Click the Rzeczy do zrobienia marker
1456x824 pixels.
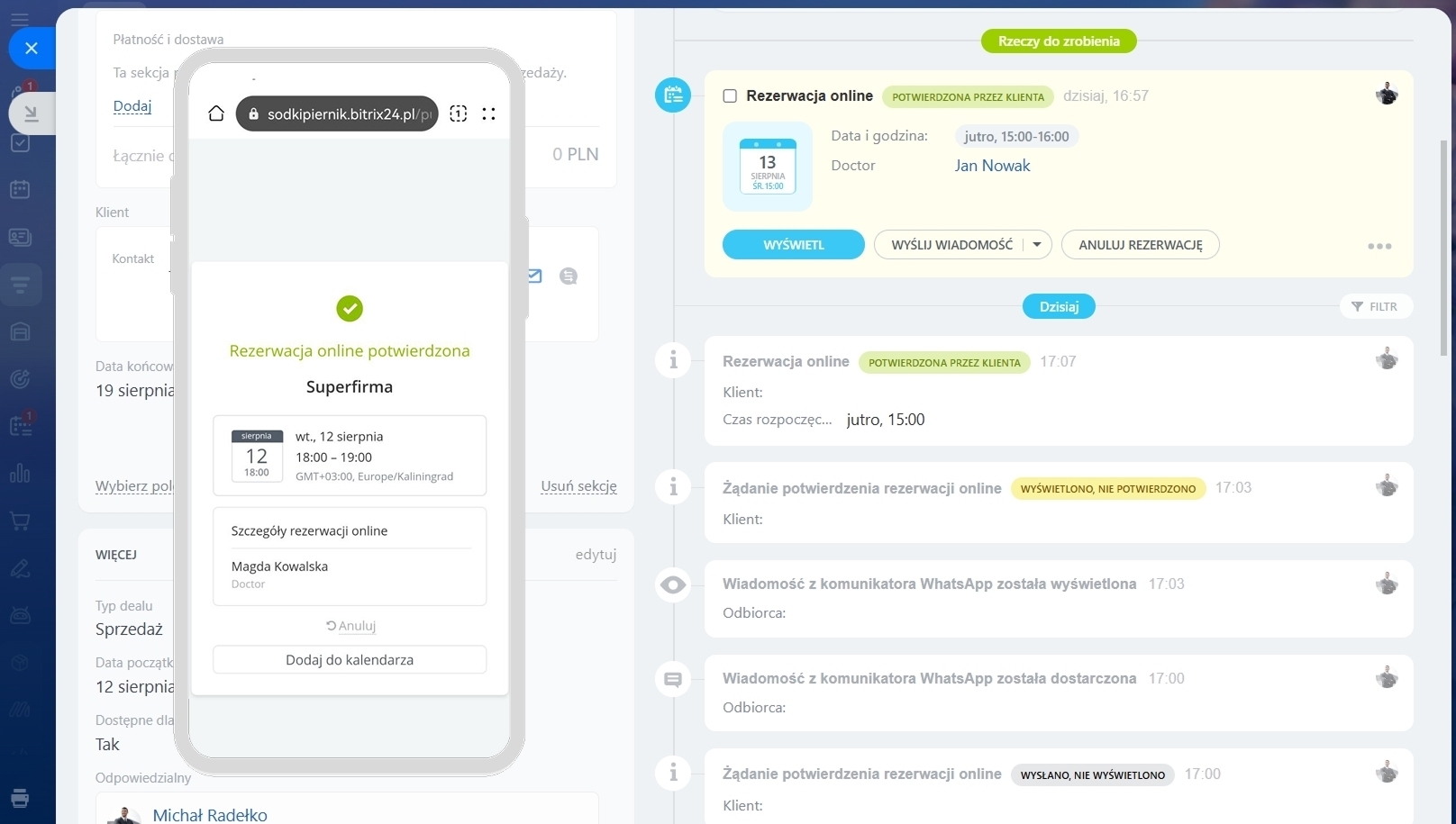click(x=1059, y=41)
